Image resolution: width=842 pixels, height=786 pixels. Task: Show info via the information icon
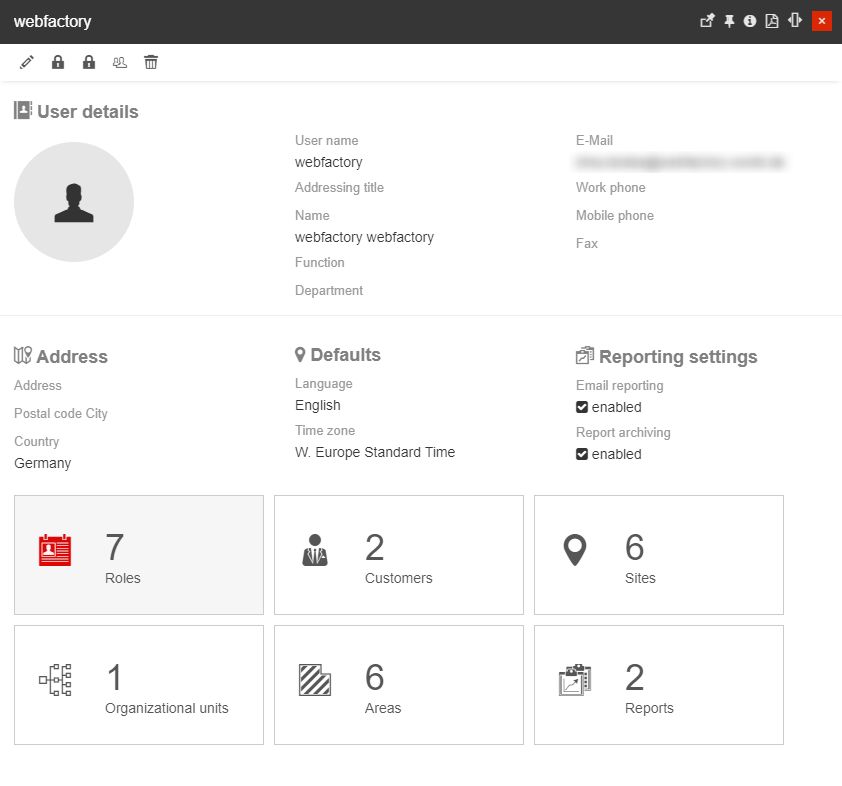[x=750, y=21]
